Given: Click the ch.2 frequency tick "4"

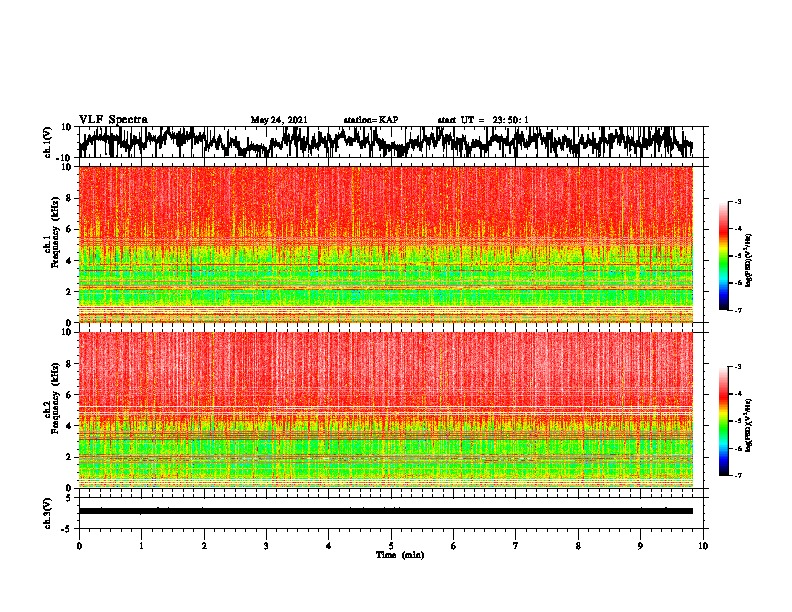Looking at the screenshot, I should click(69, 426).
